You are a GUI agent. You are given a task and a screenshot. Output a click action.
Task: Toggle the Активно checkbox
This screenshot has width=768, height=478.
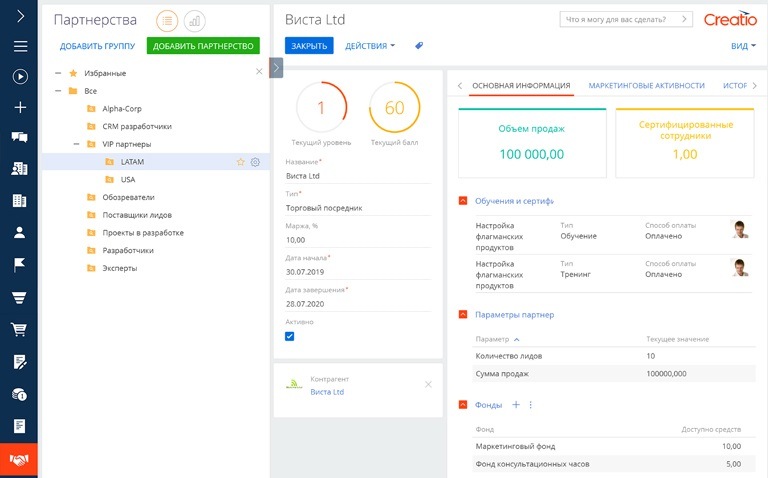[289, 336]
